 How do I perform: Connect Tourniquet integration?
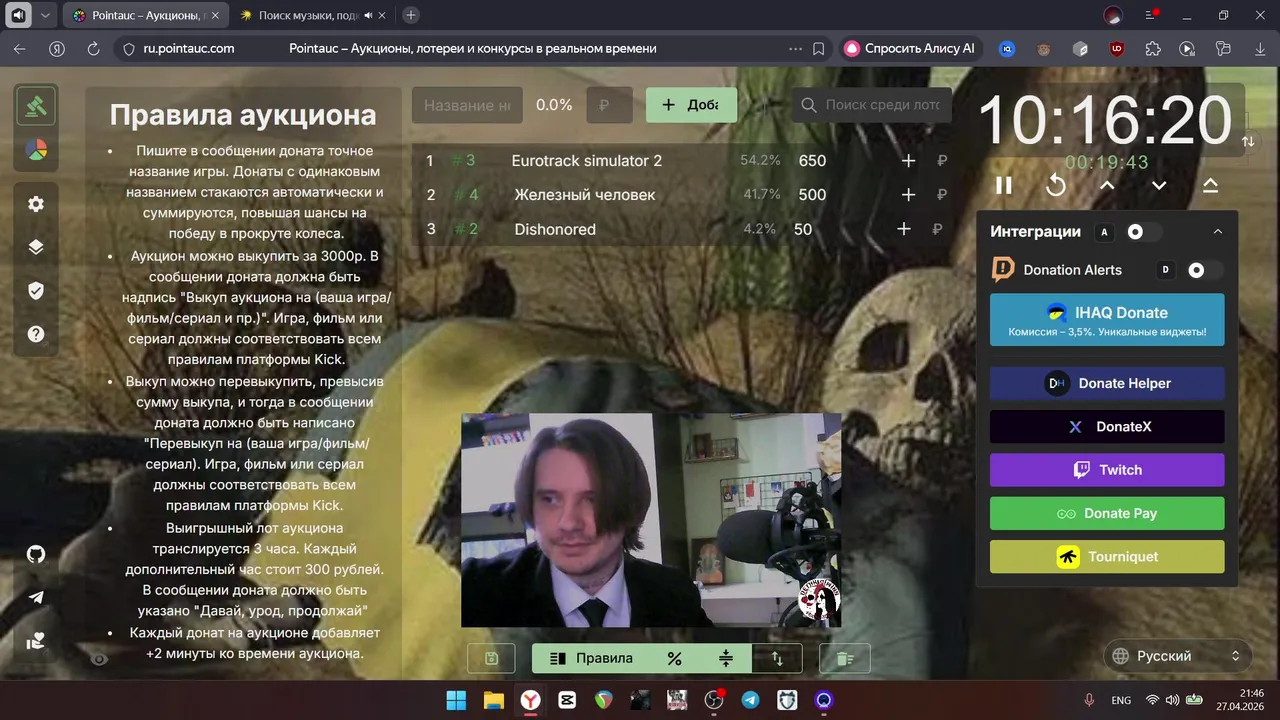[x=1107, y=557]
